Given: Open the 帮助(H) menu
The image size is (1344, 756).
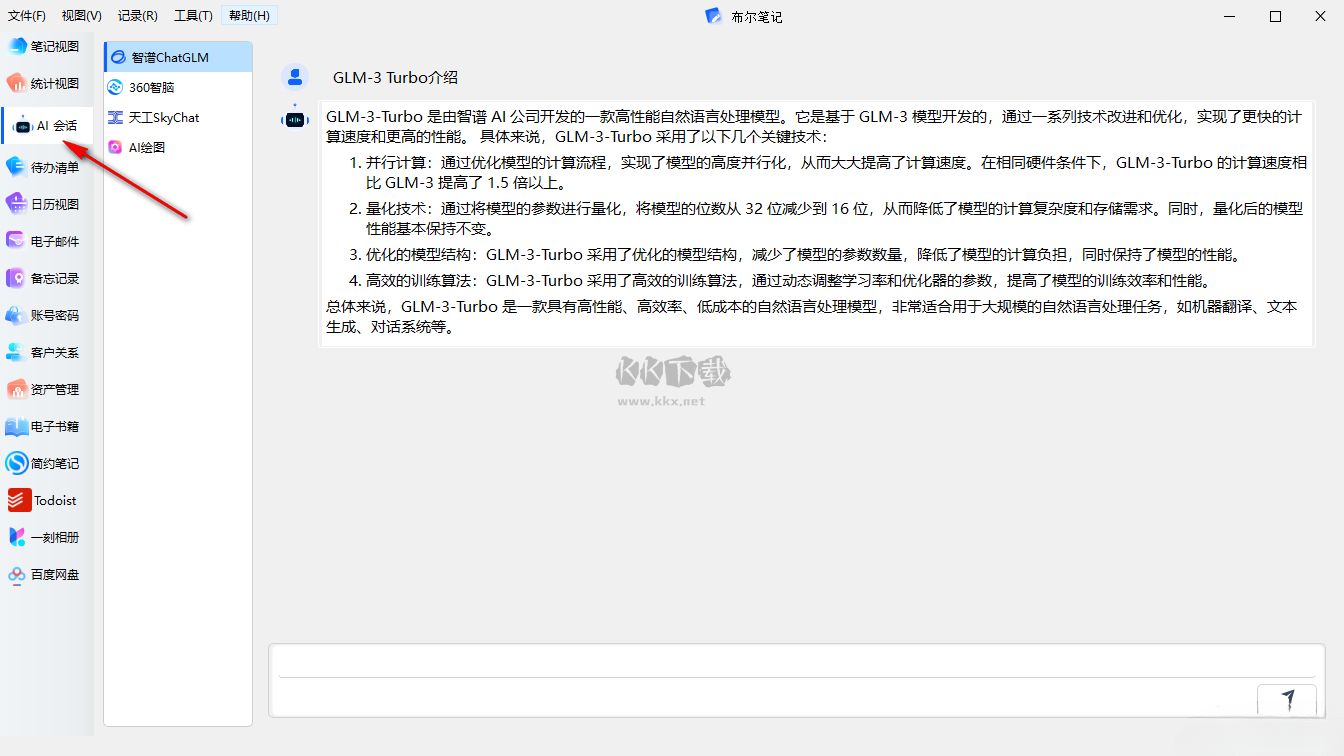Looking at the screenshot, I should pos(249,16).
